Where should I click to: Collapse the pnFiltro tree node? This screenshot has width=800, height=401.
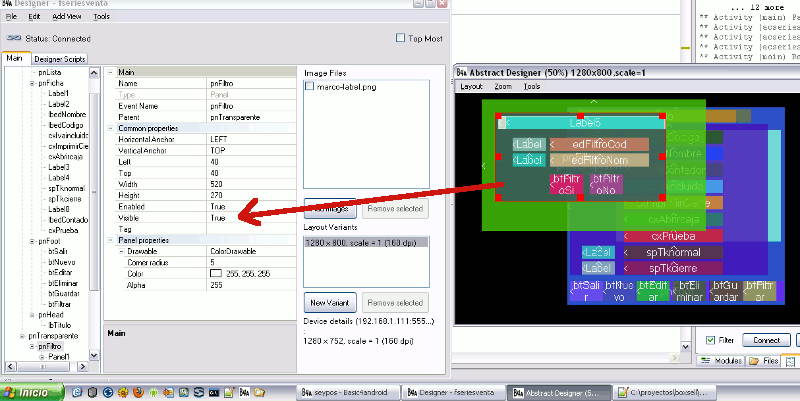32,346
